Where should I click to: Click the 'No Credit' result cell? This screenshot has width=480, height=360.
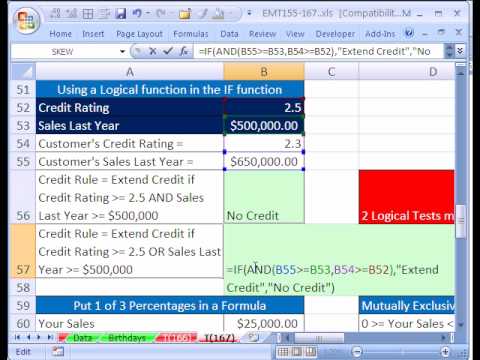point(264,197)
